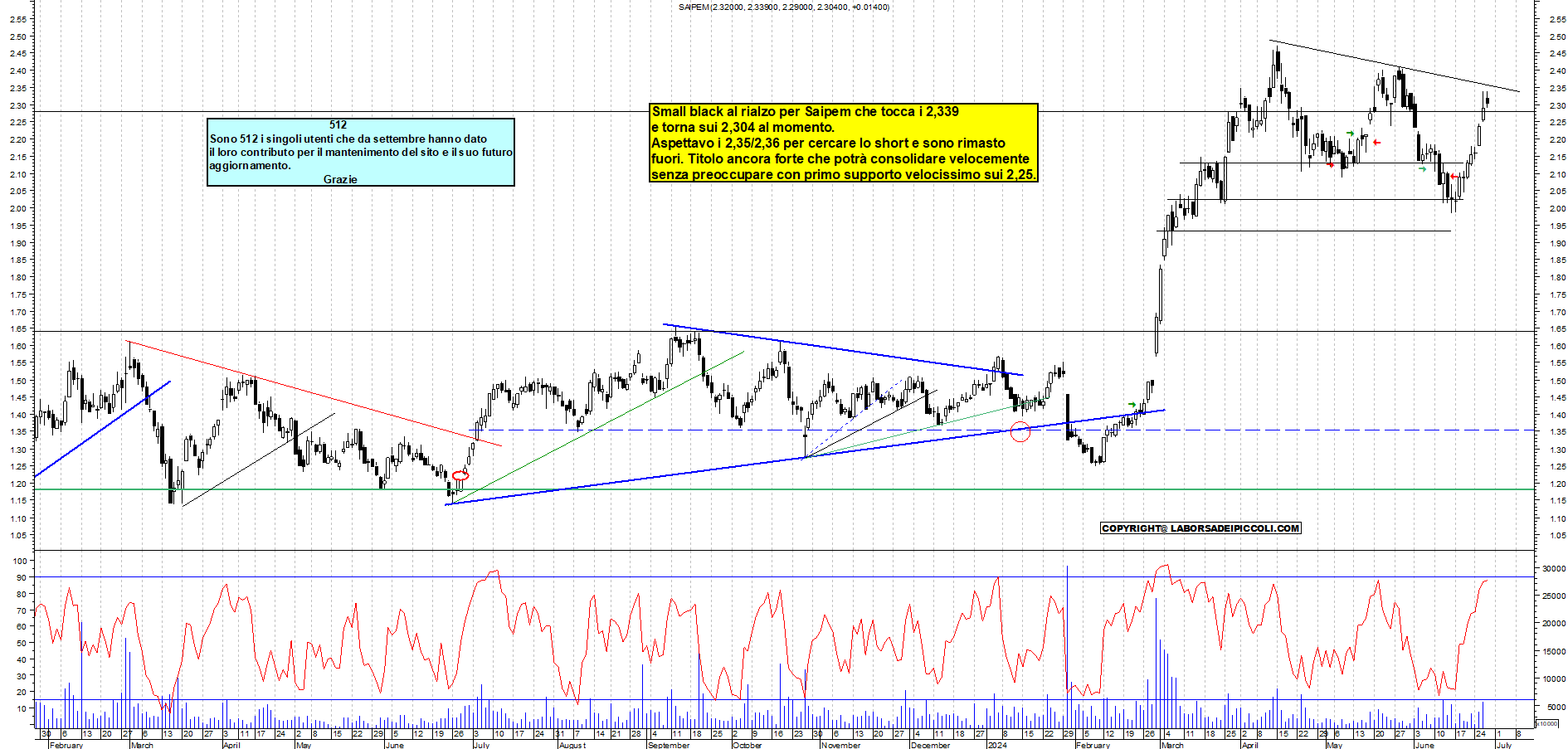Viewport: 1568px width, 749px height.
Task: Open the COPYRIGHT LABORSADEIPICCOLI.COM label
Action: pos(1200,528)
